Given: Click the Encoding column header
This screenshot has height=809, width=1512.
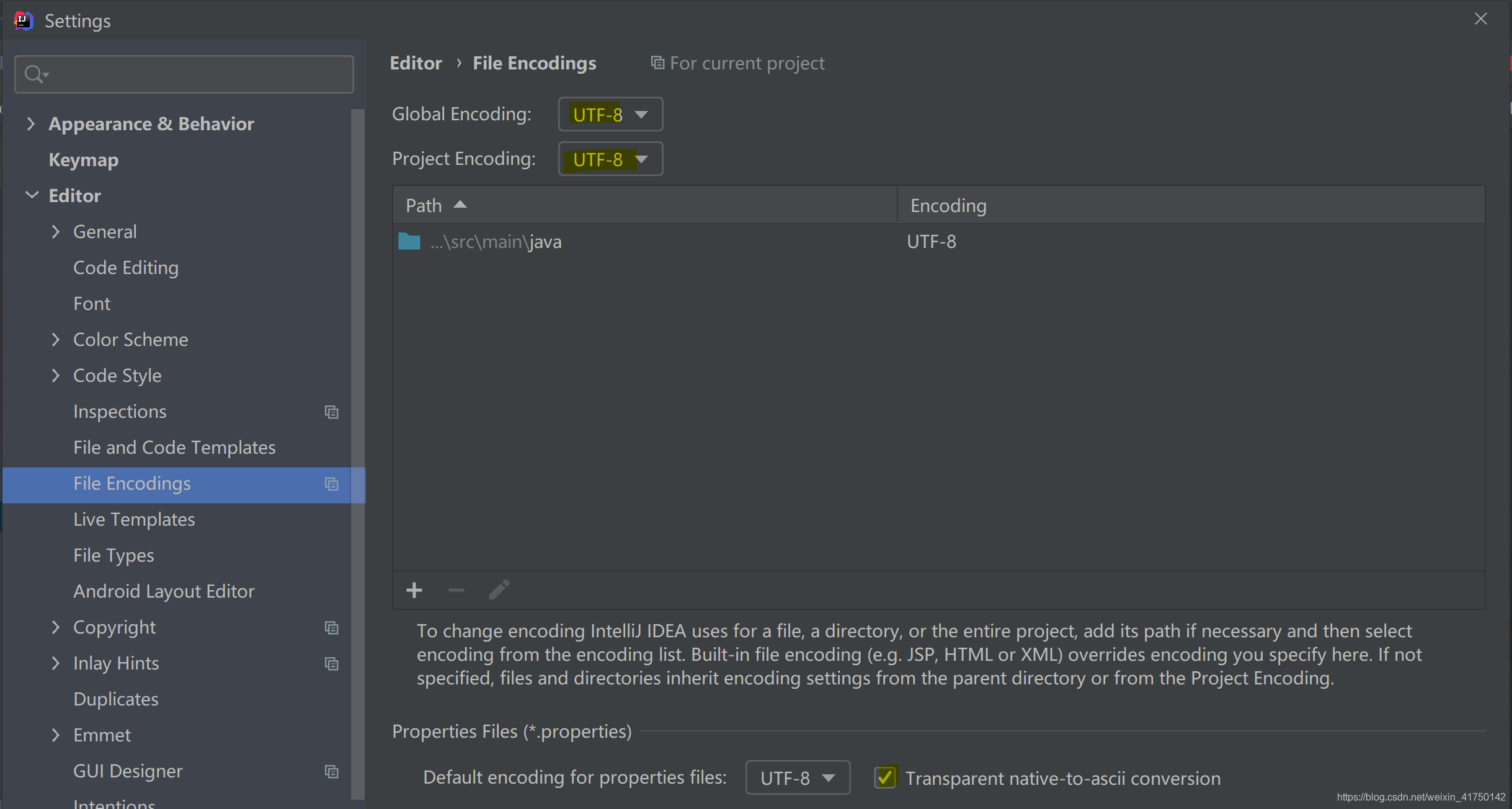Looking at the screenshot, I should (1191, 205).
